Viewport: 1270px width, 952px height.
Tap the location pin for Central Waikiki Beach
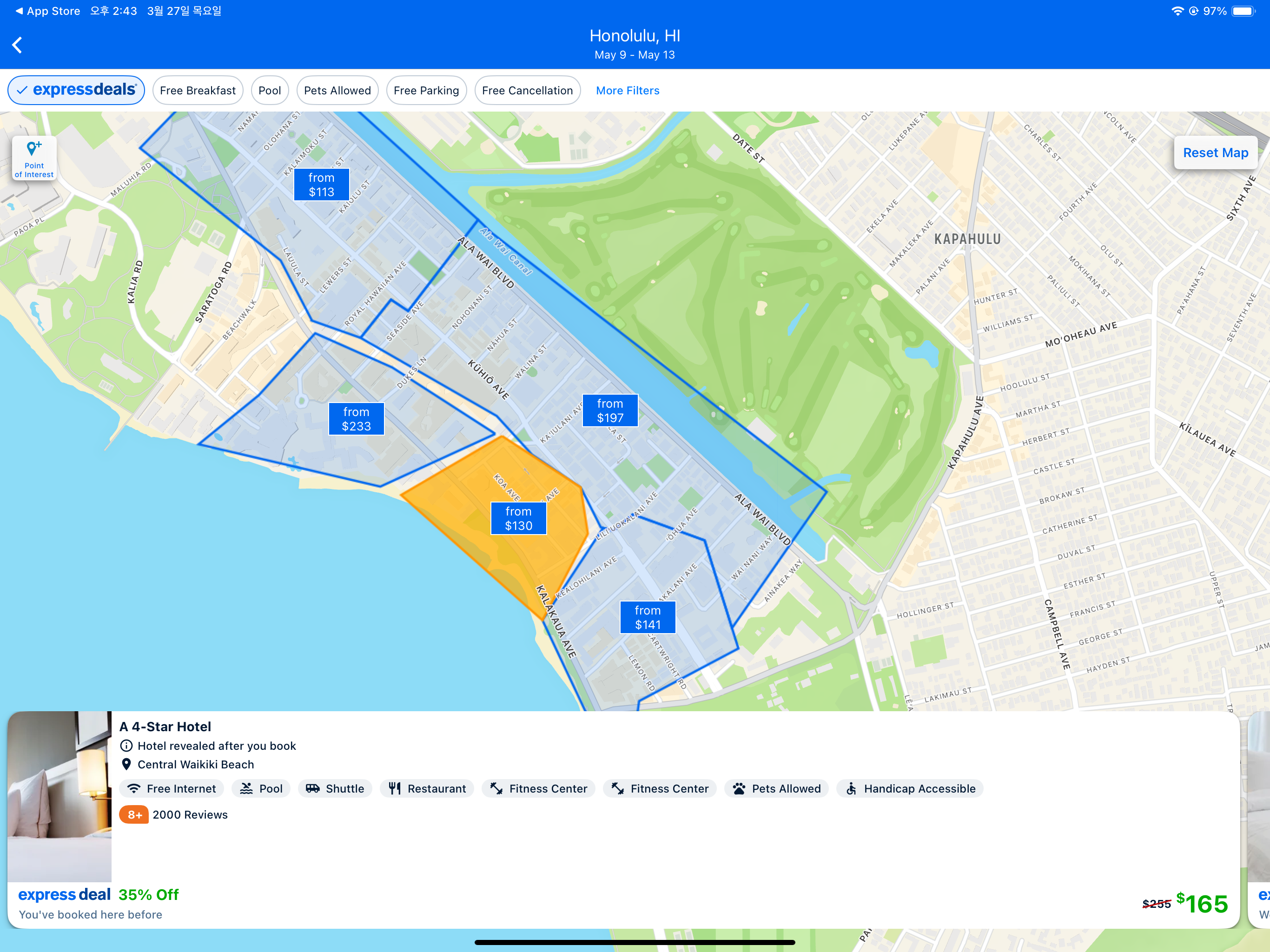click(126, 764)
